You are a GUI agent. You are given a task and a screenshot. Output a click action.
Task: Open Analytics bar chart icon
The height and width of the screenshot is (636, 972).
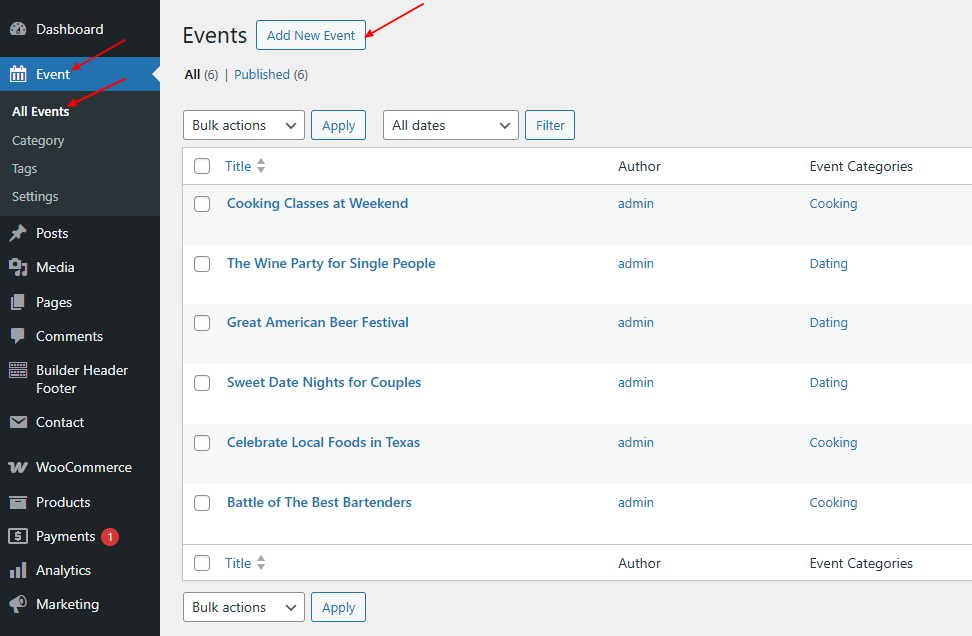(x=18, y=570)
